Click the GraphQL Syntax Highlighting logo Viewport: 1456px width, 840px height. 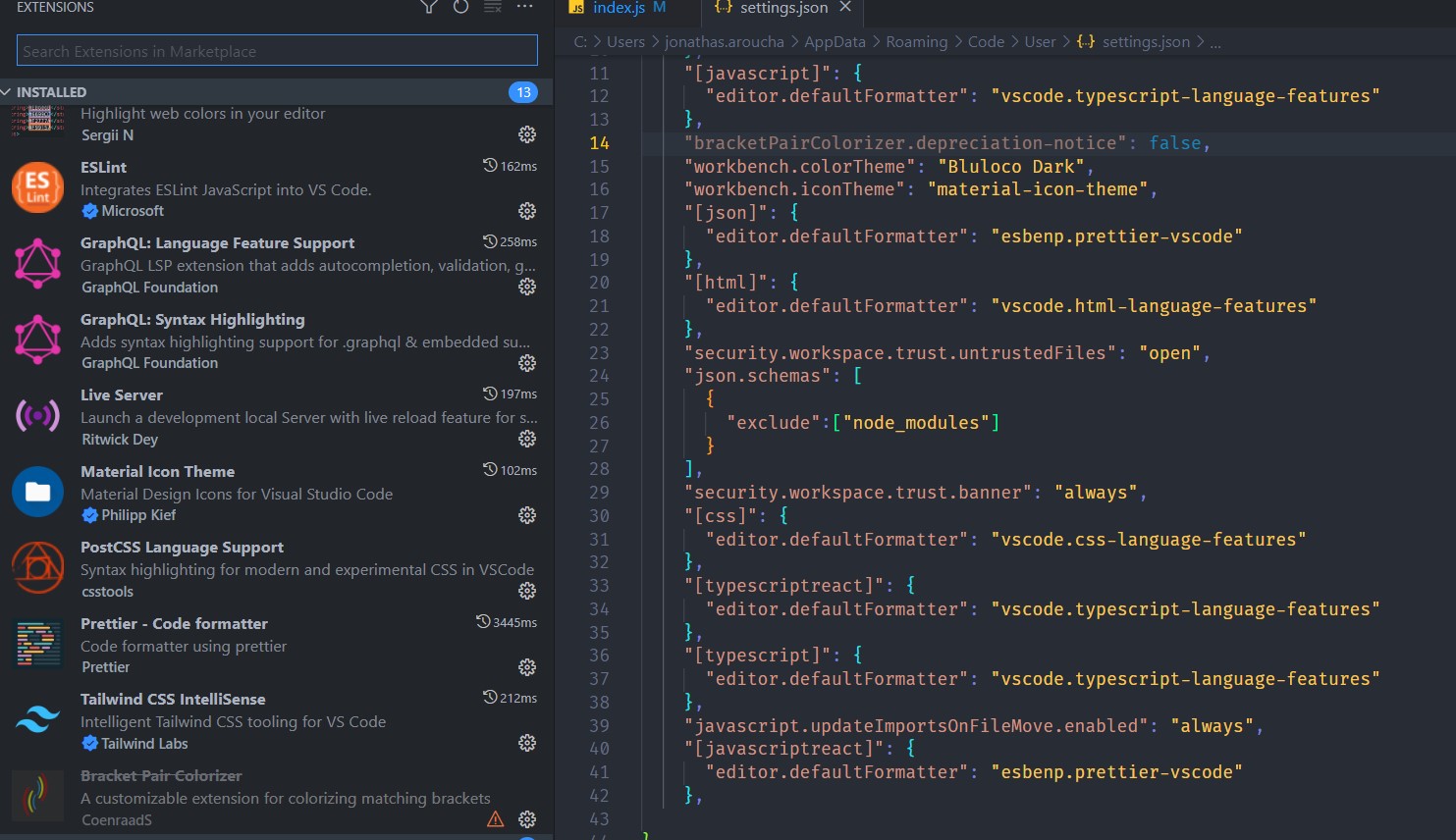pos(37,340)
